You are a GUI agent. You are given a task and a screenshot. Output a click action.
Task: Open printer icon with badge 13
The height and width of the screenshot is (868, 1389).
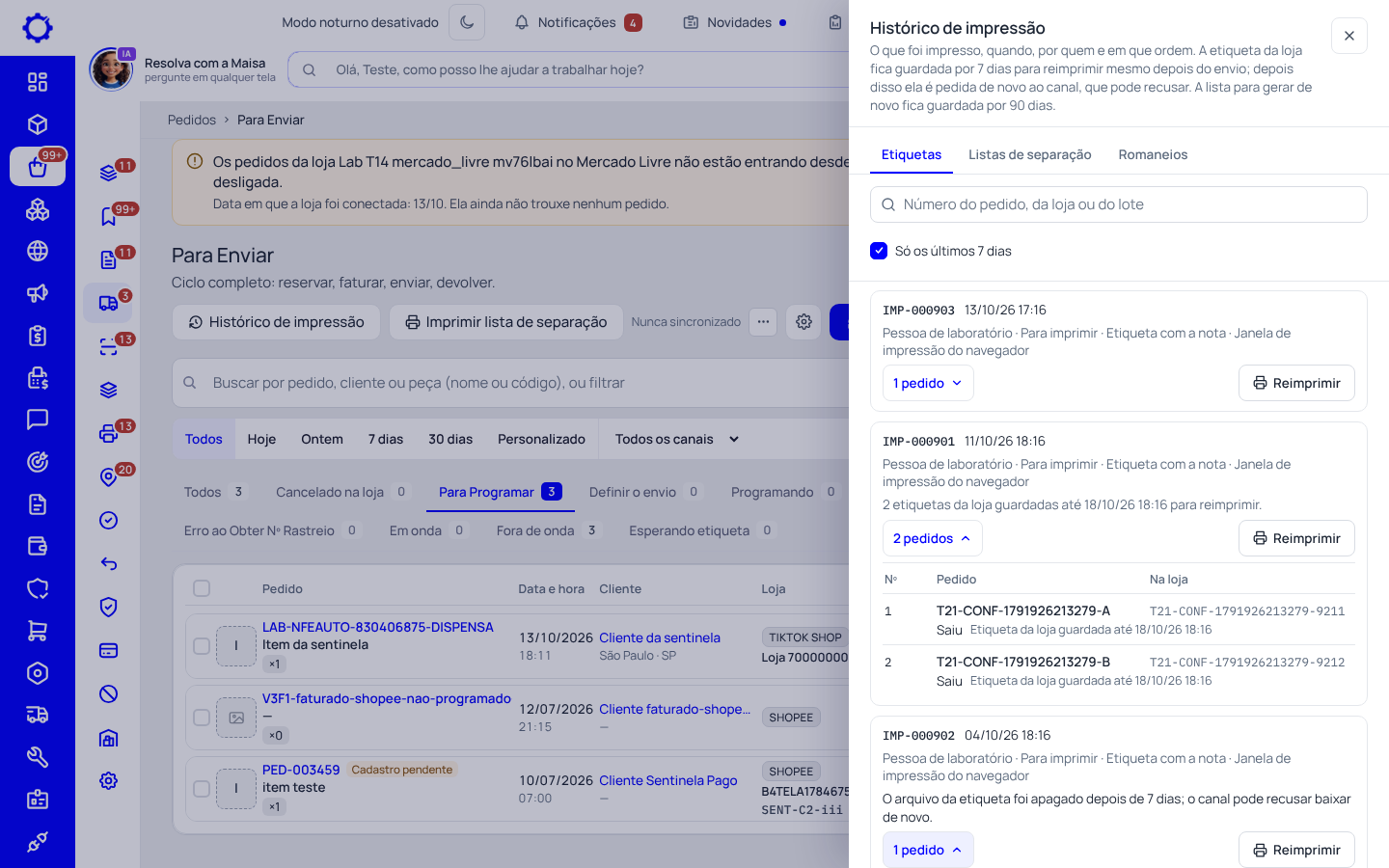point(108,433)
